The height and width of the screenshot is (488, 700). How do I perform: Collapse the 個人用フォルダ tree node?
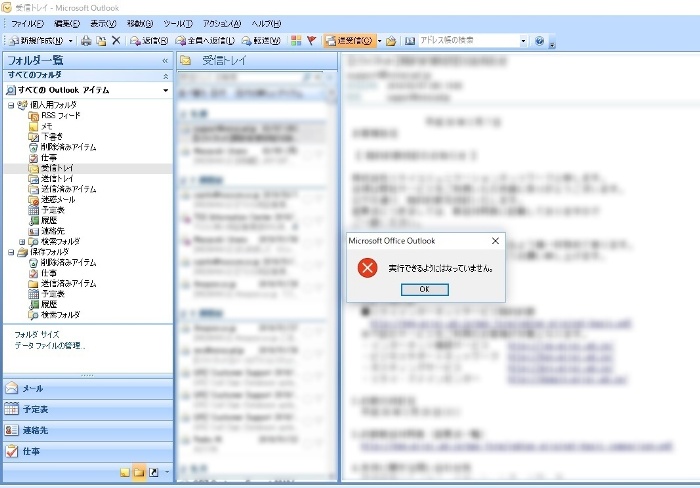click(x=11, y=105)
